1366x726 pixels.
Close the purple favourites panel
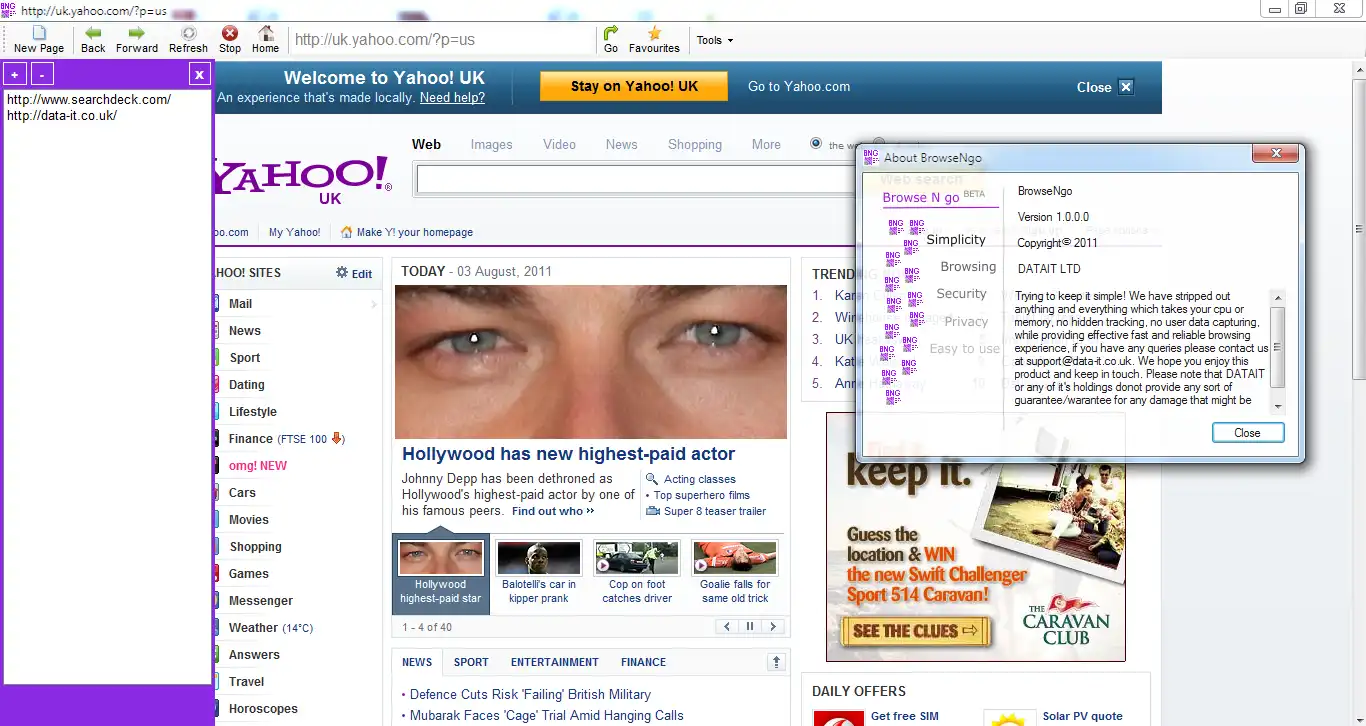tap(200, 74)
